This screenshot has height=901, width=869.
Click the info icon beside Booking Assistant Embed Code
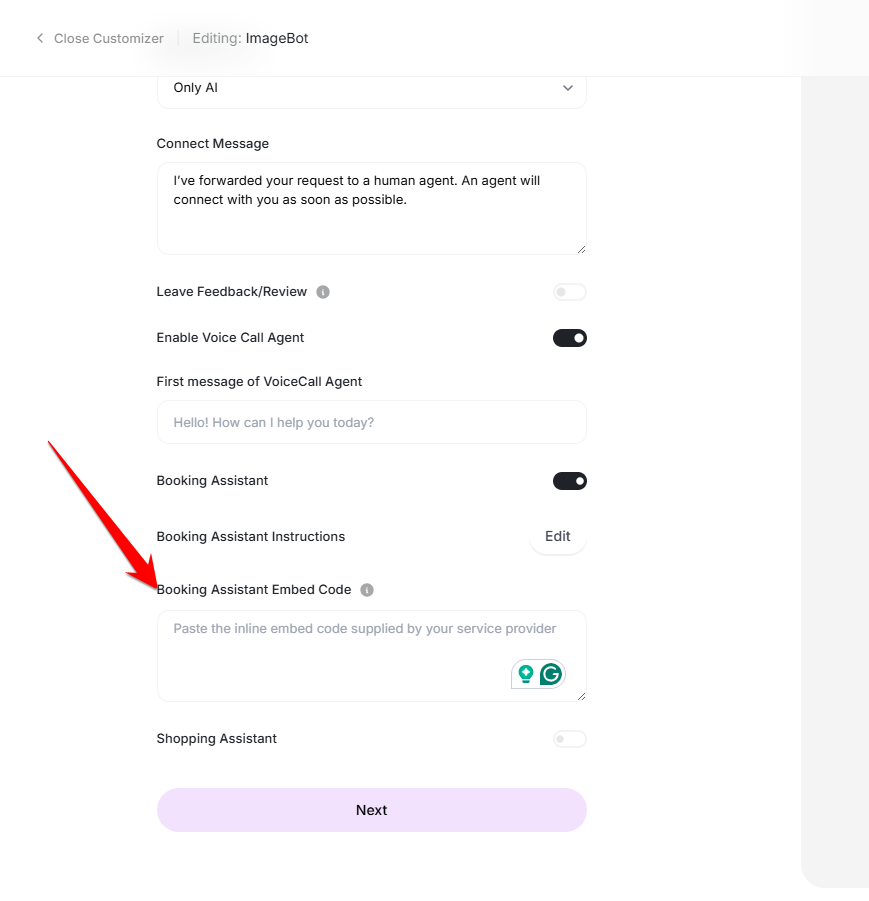point(367,590)
